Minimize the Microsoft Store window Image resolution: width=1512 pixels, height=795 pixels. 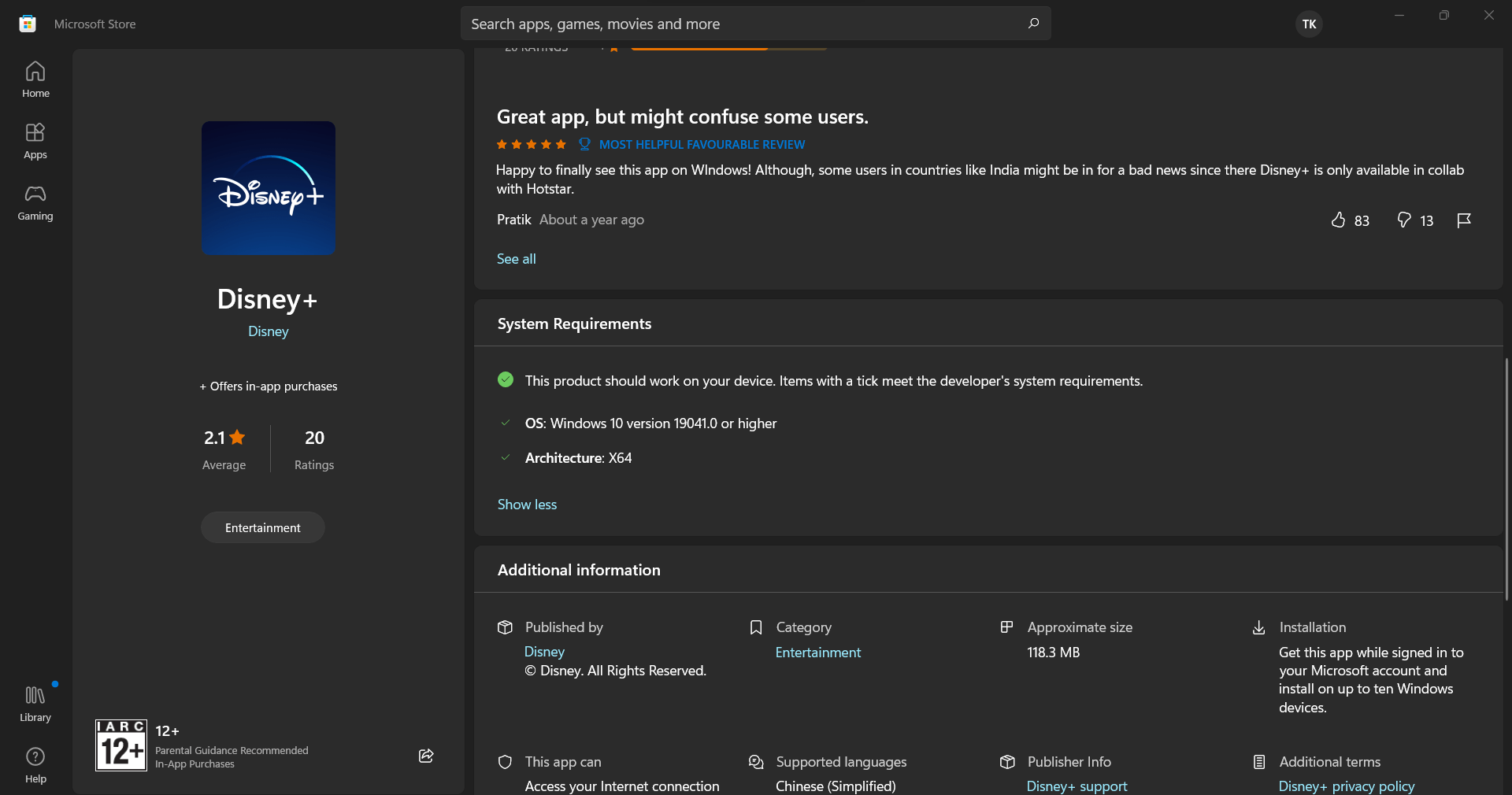pyautogui.click(x=1399, y=16)
